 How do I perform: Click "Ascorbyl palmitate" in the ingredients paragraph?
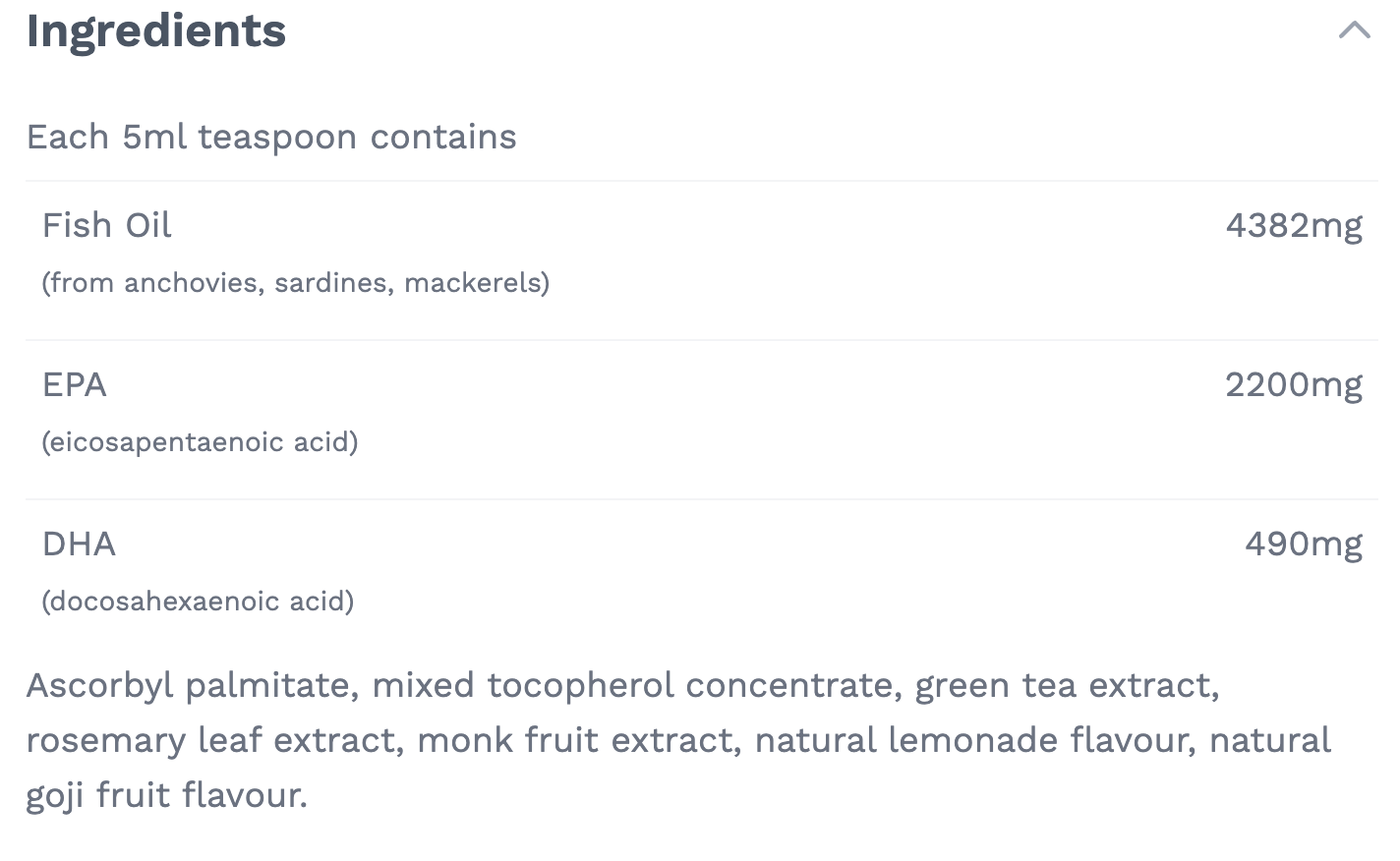pos(191,685)
